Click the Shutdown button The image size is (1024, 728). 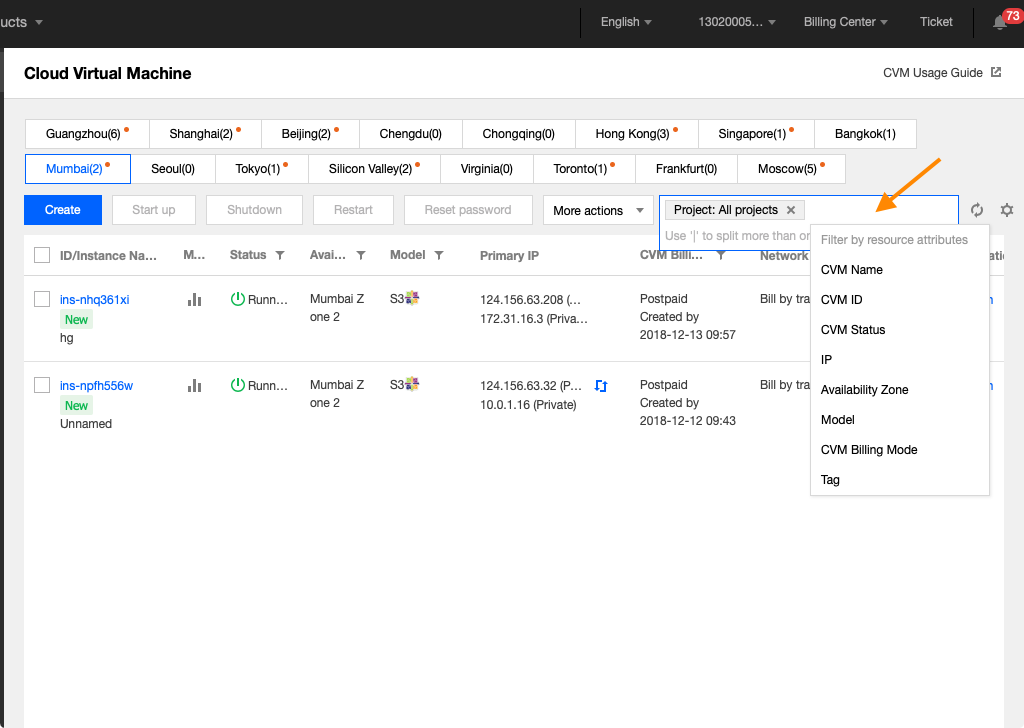point(254,210)
